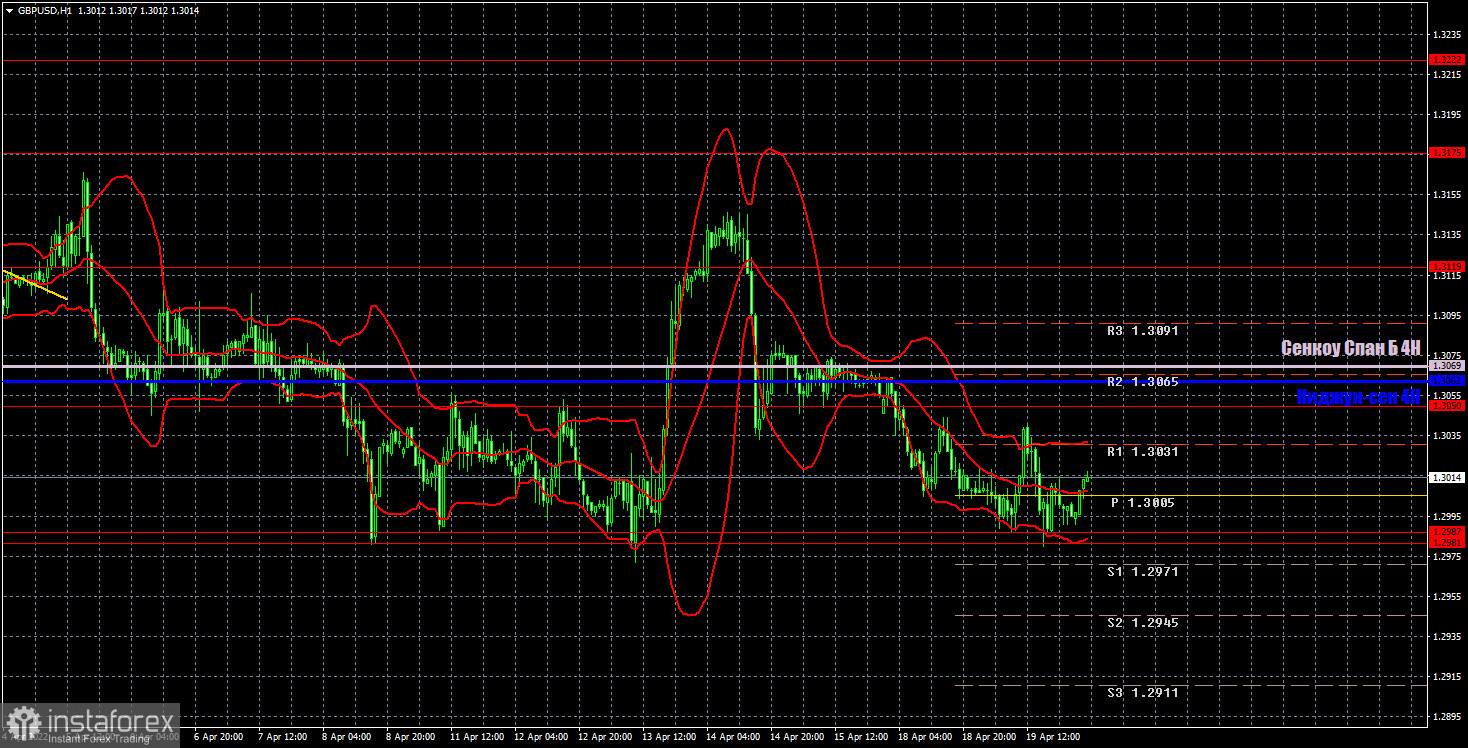Select the R1 1.3031 pivot label
This screenshot has width=1468, height=748.
tap(1142, 452)
